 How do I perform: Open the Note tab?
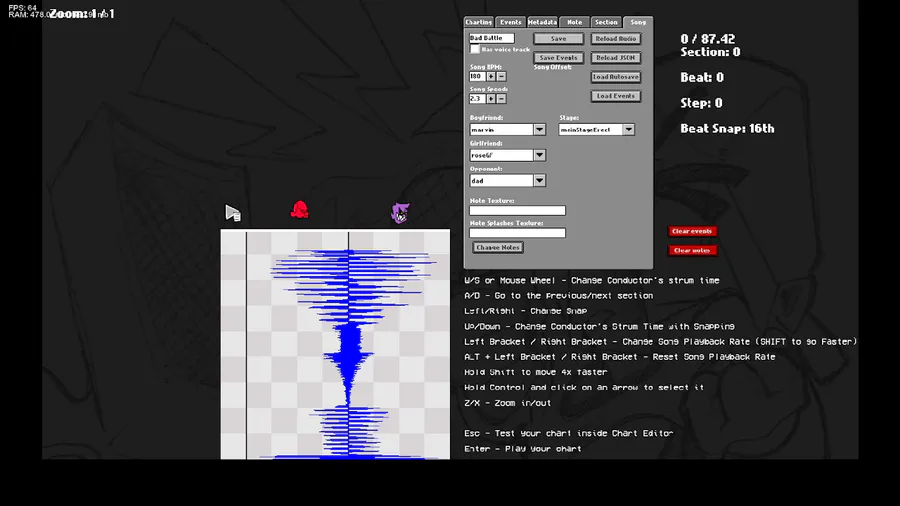pos(575,22)
